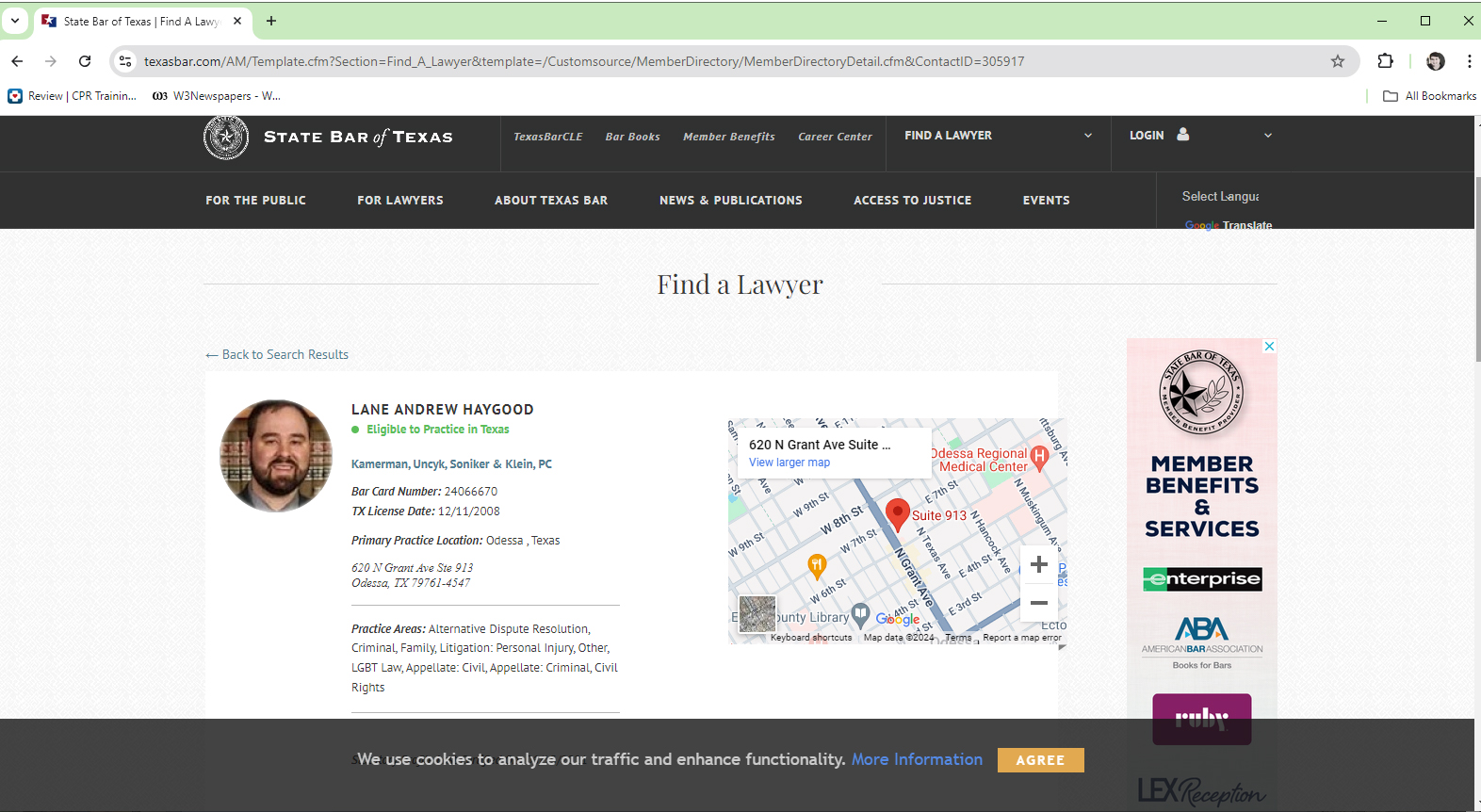This screenshot has height=812, width=1481.
Task: Click the Google logo on the map
Action: 898,619
